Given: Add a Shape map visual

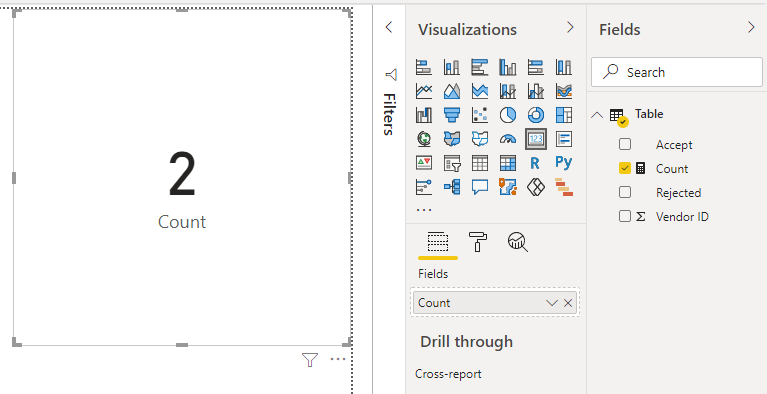Looking at the screenshot, I should pos(480,139).
